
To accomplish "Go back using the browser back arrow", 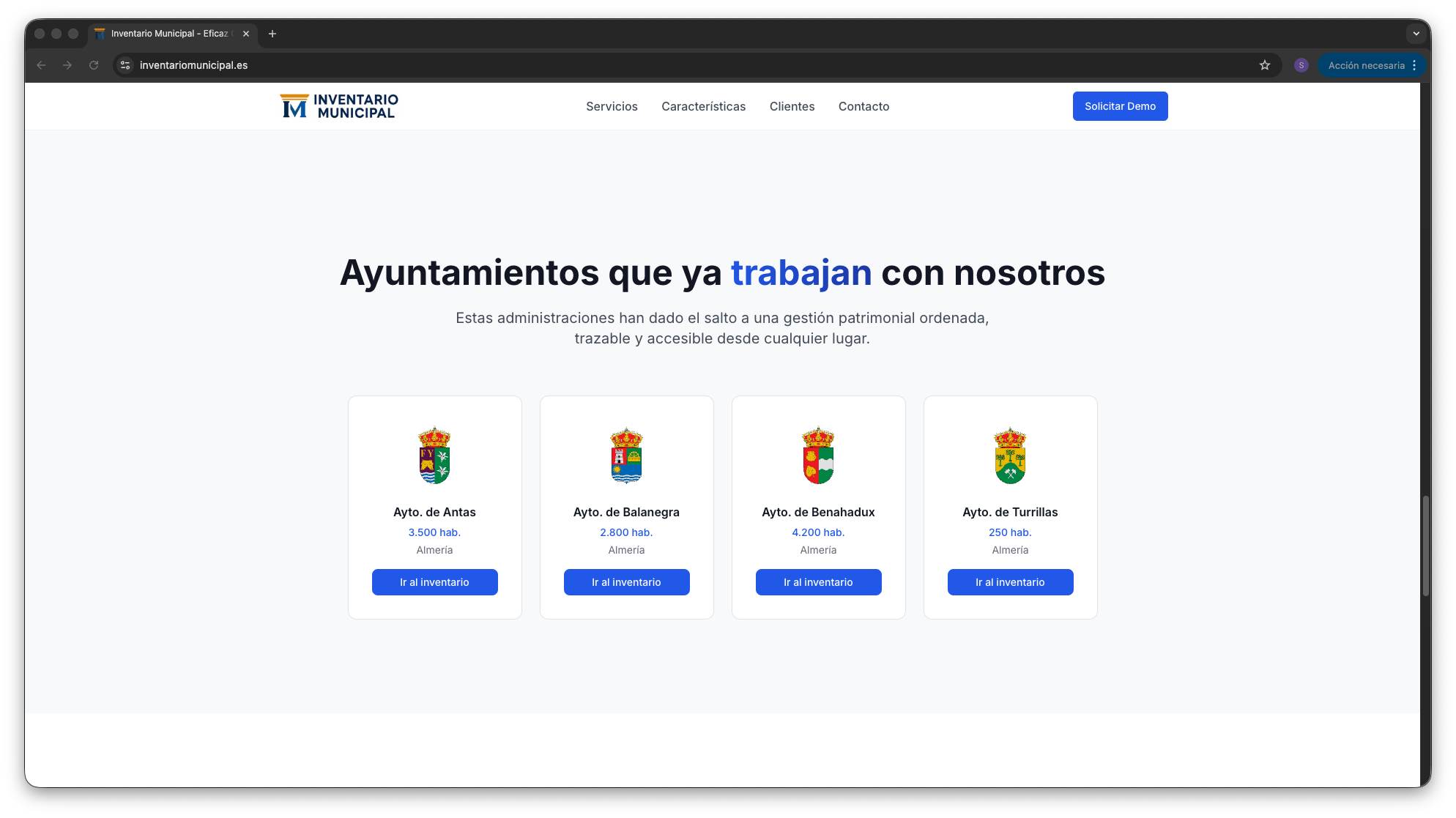I will click(41, 65).
